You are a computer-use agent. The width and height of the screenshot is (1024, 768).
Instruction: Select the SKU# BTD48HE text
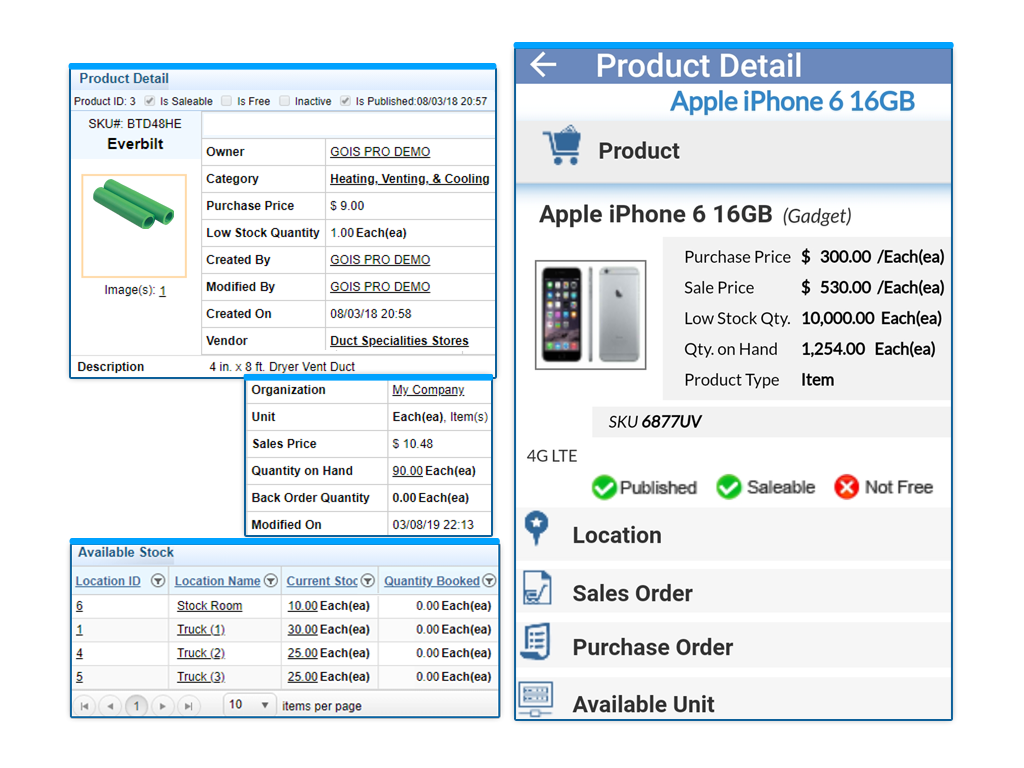[x=135, y=123]
